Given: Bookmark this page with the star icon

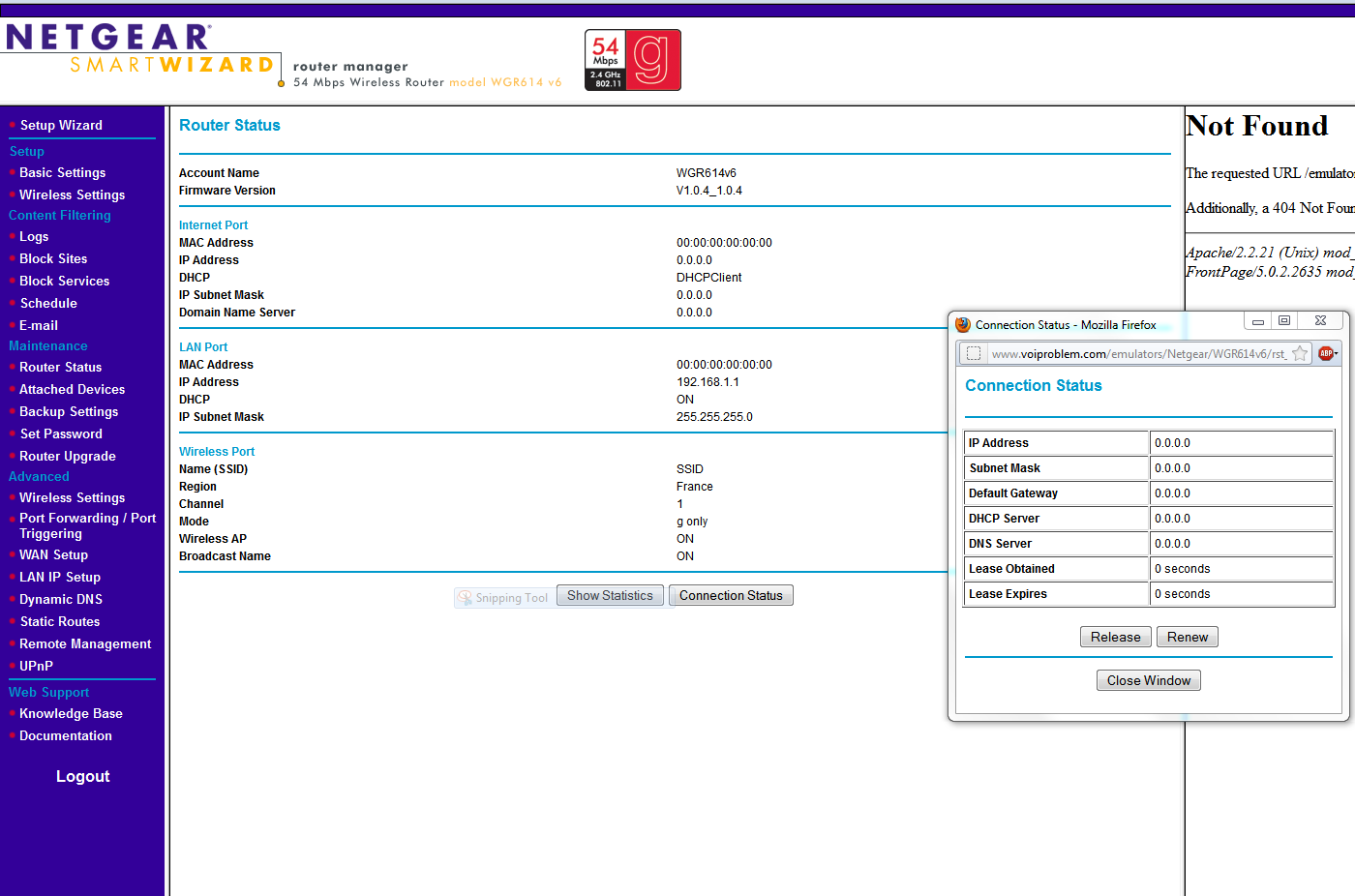Looking at the screenshot, I should tap(1300, 354).
